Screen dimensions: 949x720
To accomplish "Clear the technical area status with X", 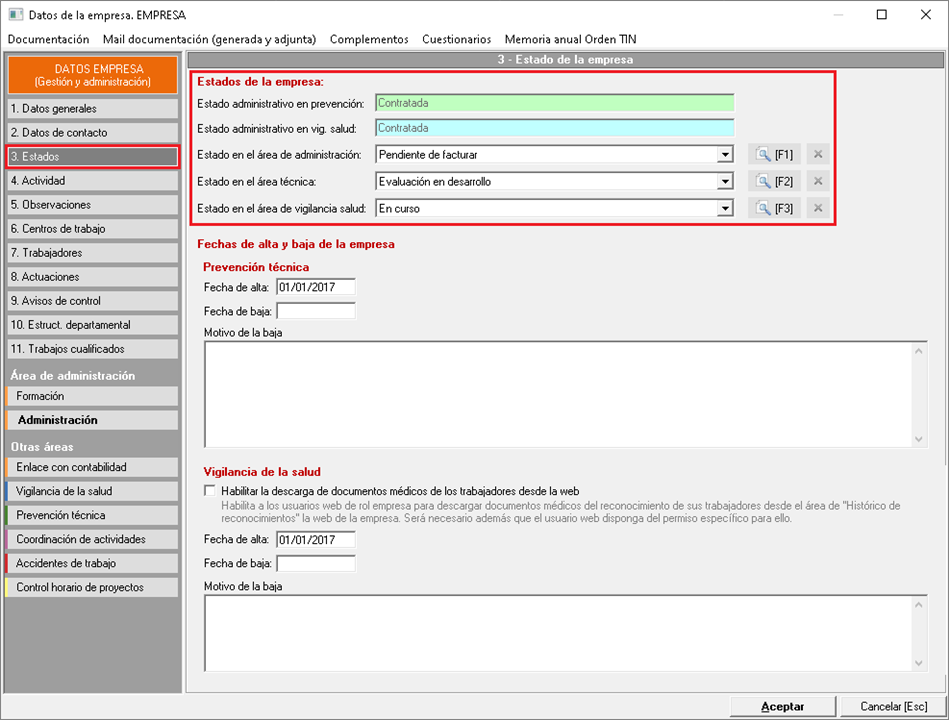I will (x=818, y=182).
